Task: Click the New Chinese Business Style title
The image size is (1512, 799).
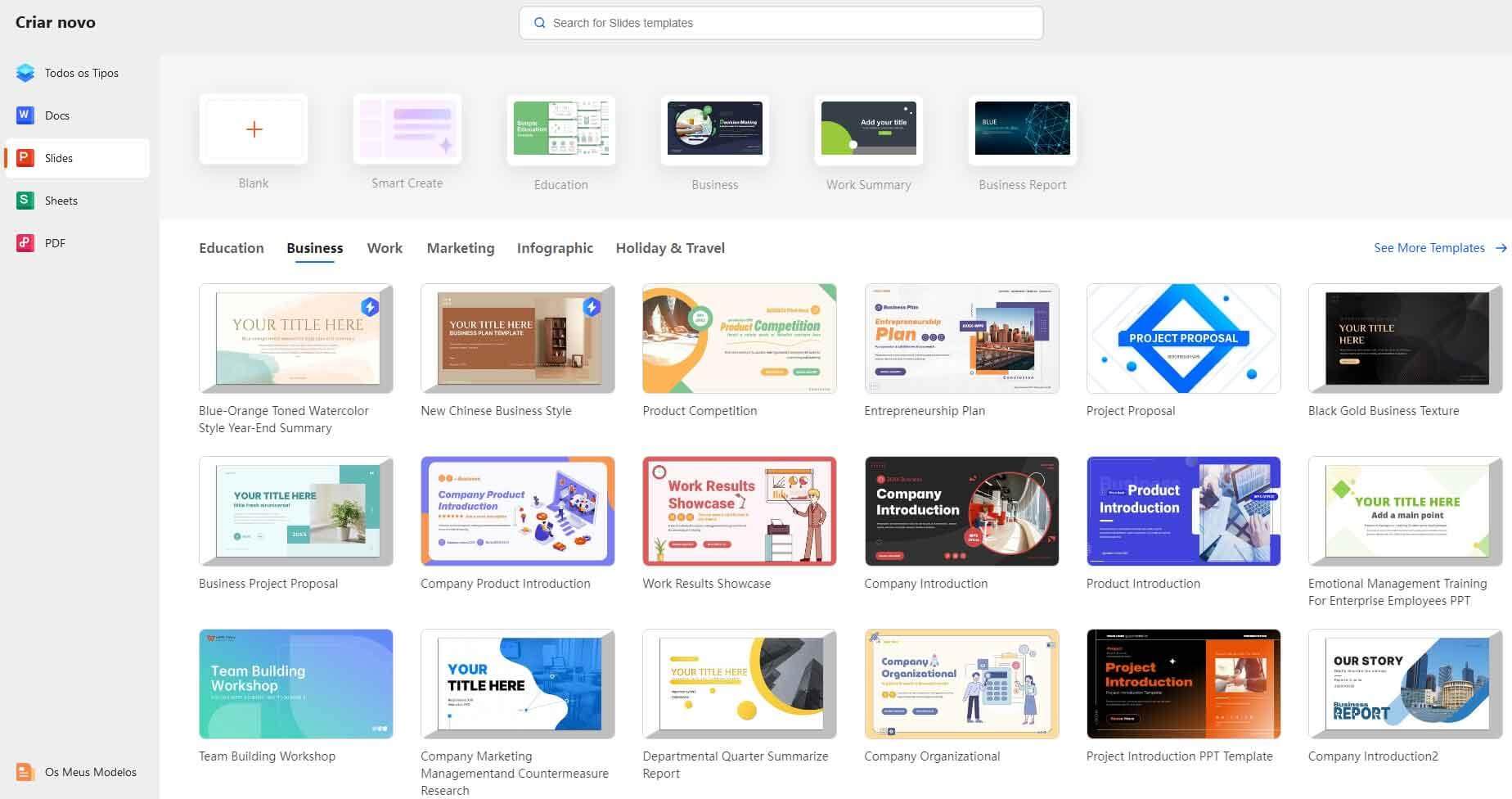Action: click(496, 411)
